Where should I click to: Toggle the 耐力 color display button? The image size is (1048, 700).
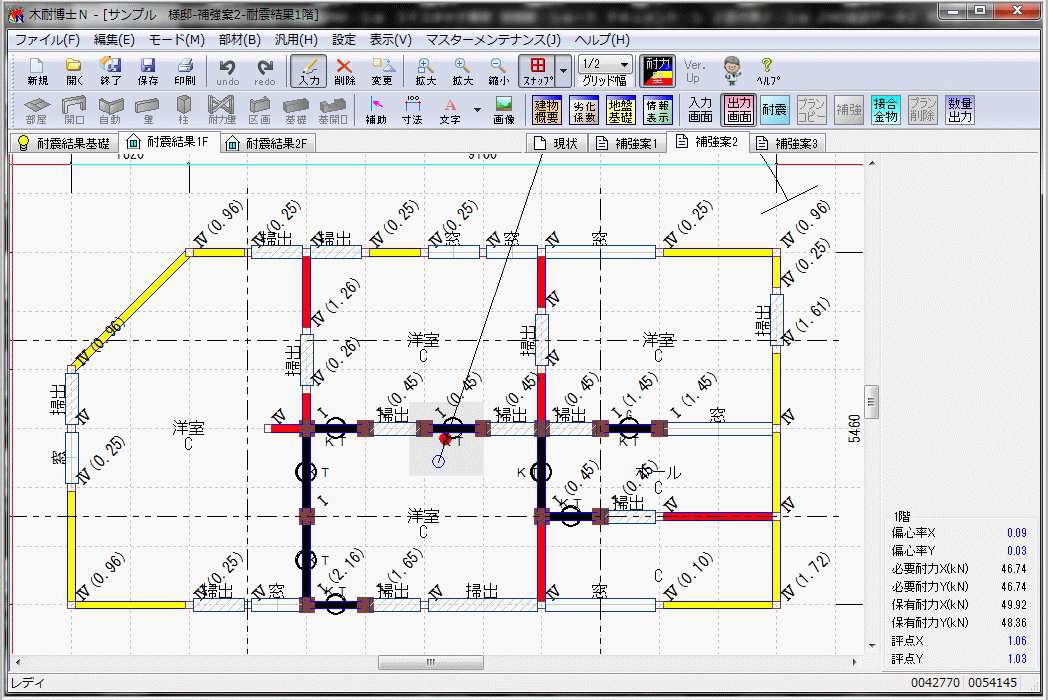click(657, 71)
